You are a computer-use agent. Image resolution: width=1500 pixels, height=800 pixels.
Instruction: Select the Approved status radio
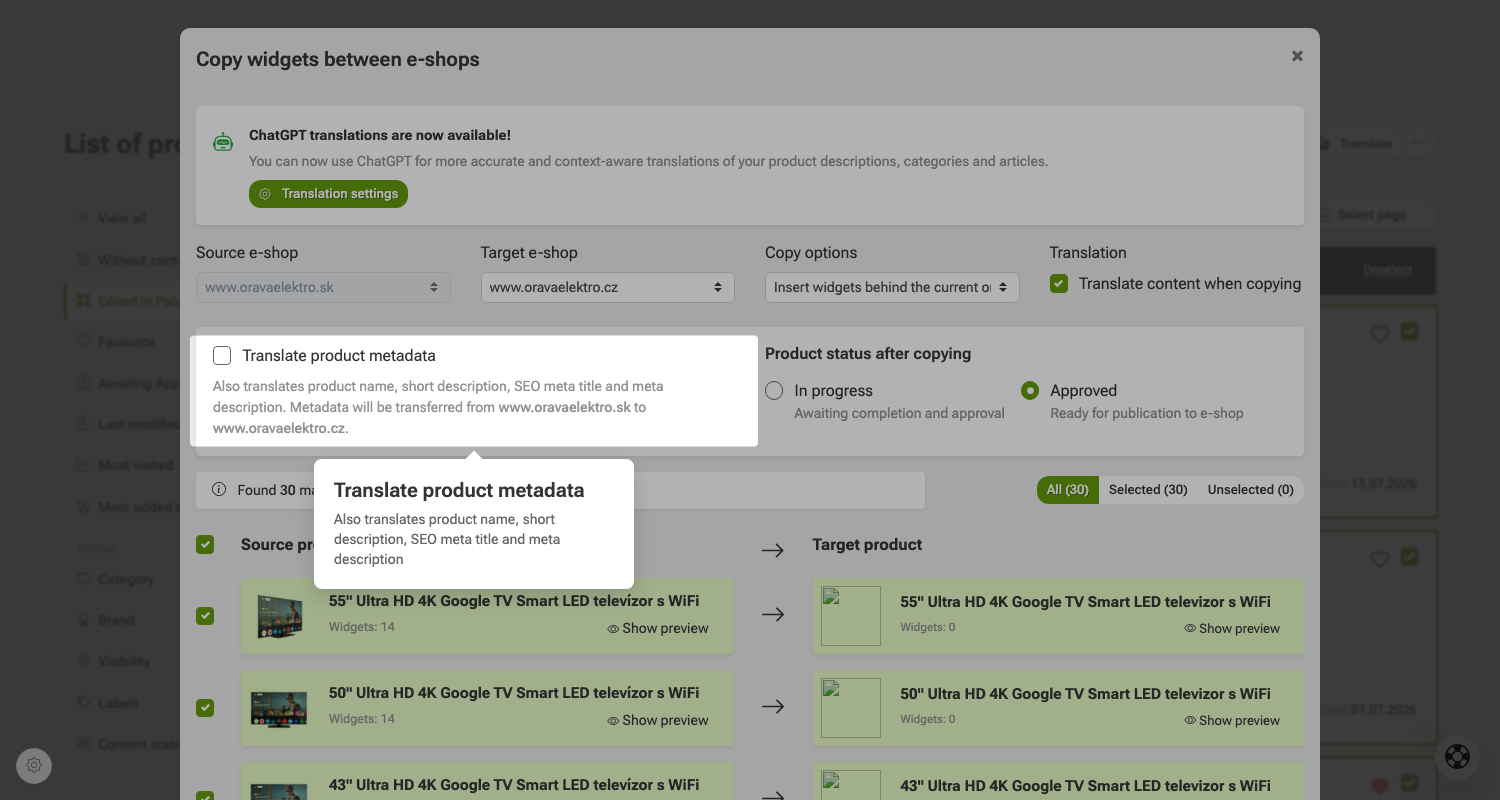tap(1030, 391)
